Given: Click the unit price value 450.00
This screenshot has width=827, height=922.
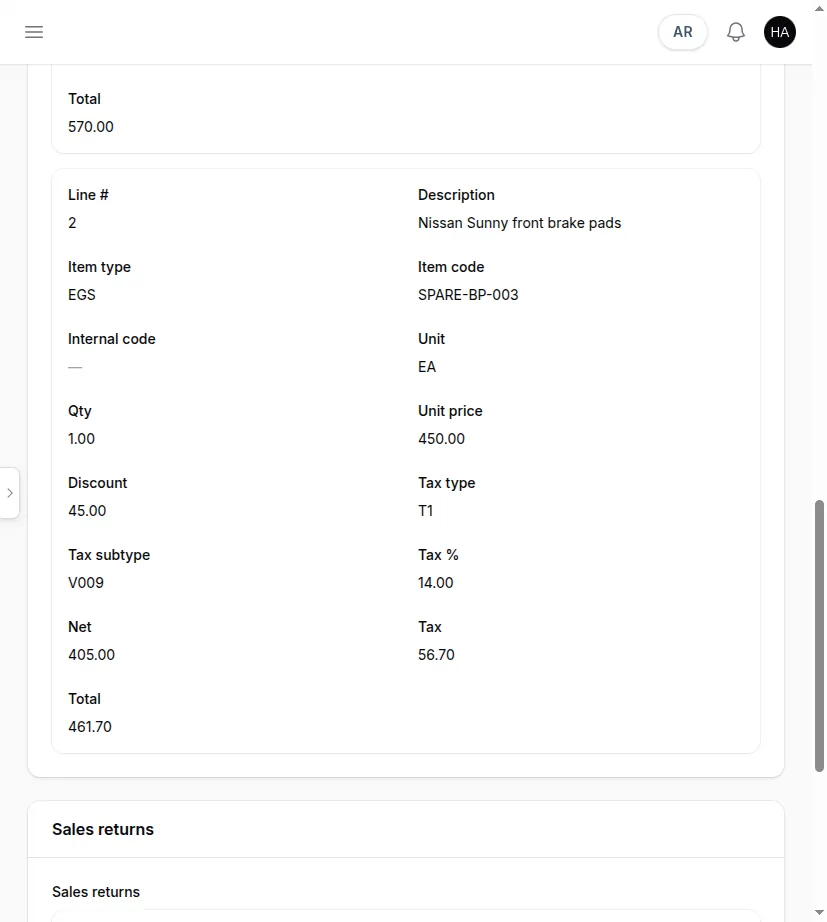Looking at the screenshot, I should point(441,439).
